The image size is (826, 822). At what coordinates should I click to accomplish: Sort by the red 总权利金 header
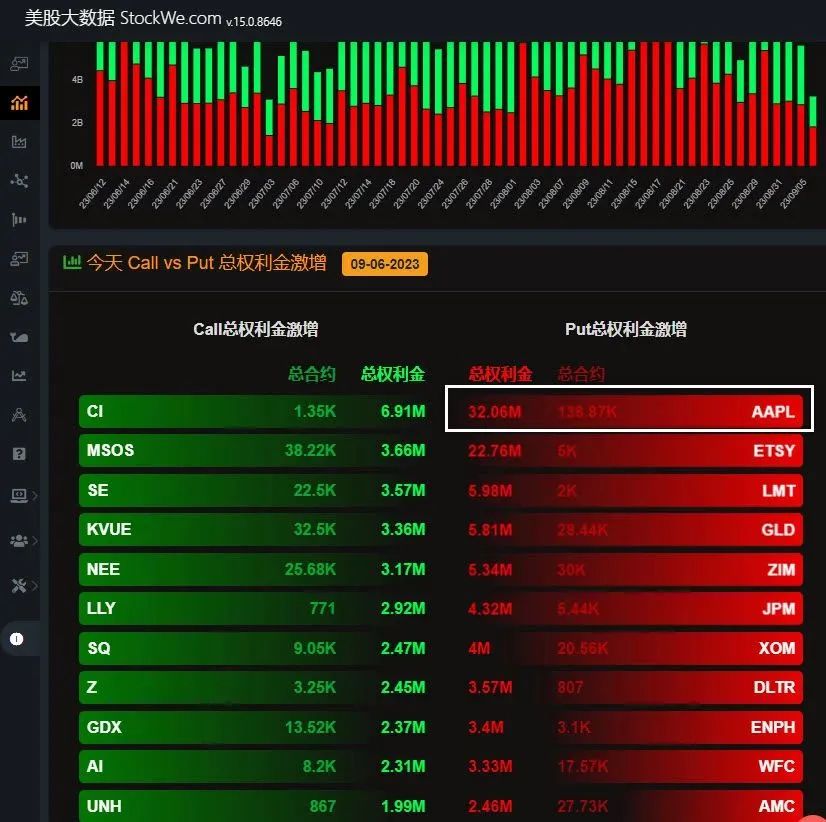click(x=500, y=374)
